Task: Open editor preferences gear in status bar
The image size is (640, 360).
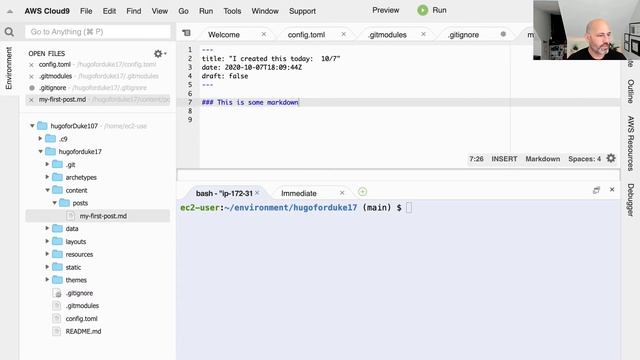Action: [611, 158]
